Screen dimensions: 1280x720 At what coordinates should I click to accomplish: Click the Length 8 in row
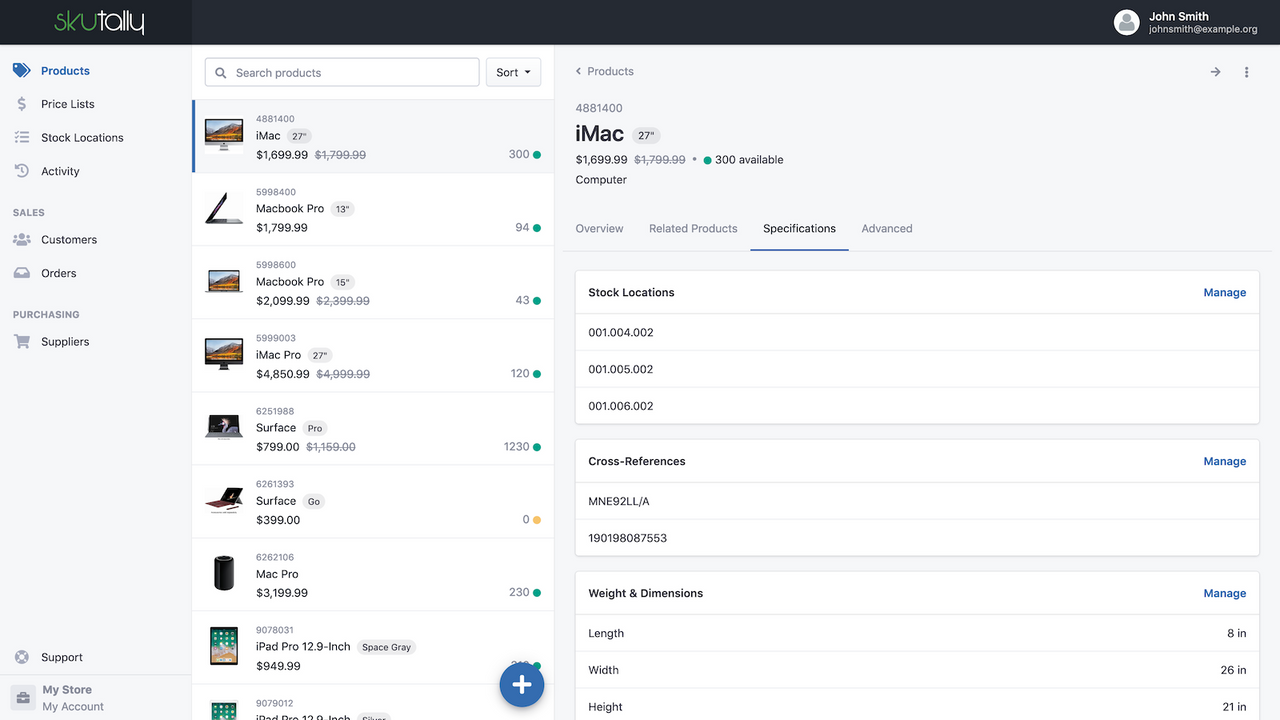coord(917,633)
